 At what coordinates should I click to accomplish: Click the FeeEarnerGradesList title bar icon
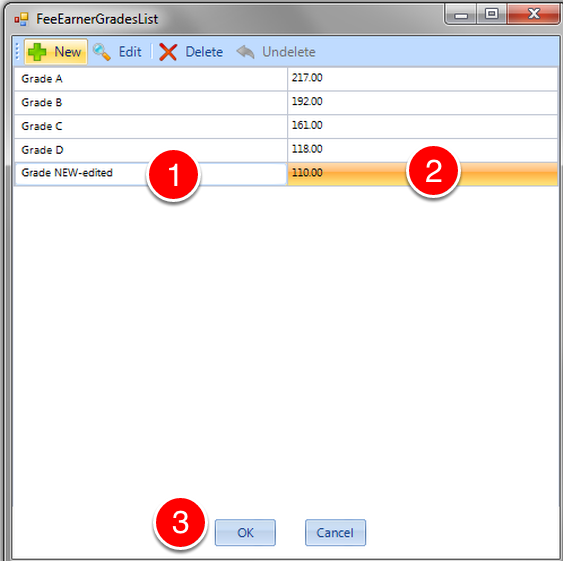pyautogui.click(x=21, y=19)
